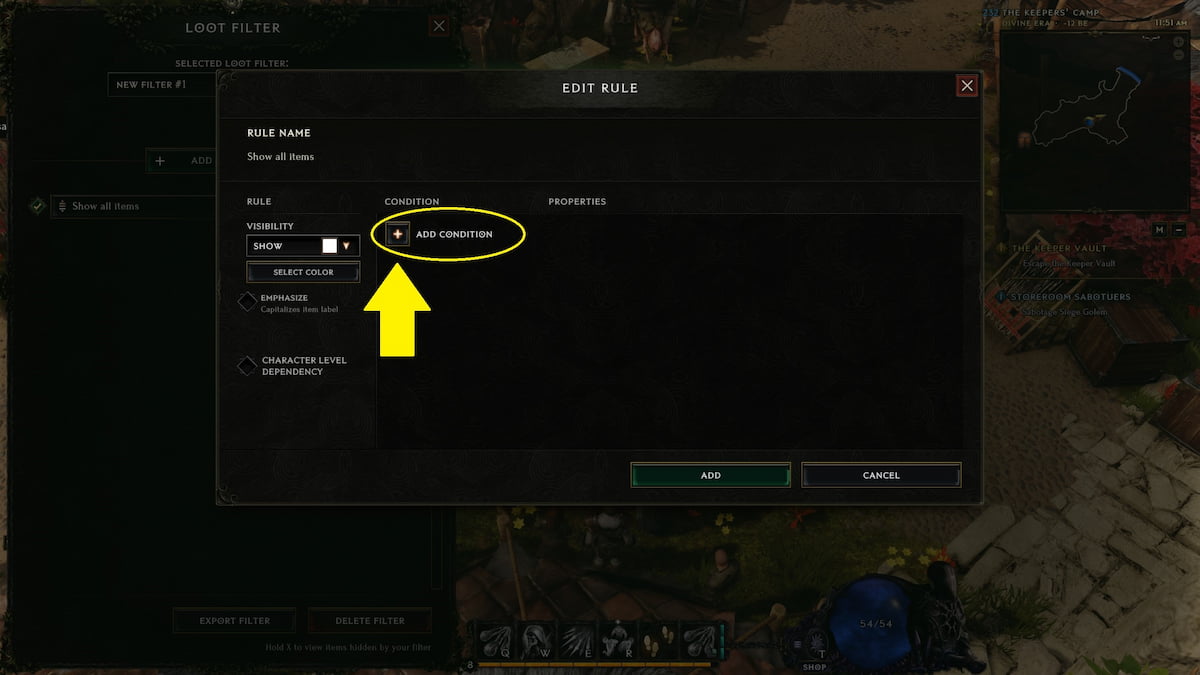Open the New Filter #1 selector

162,85
